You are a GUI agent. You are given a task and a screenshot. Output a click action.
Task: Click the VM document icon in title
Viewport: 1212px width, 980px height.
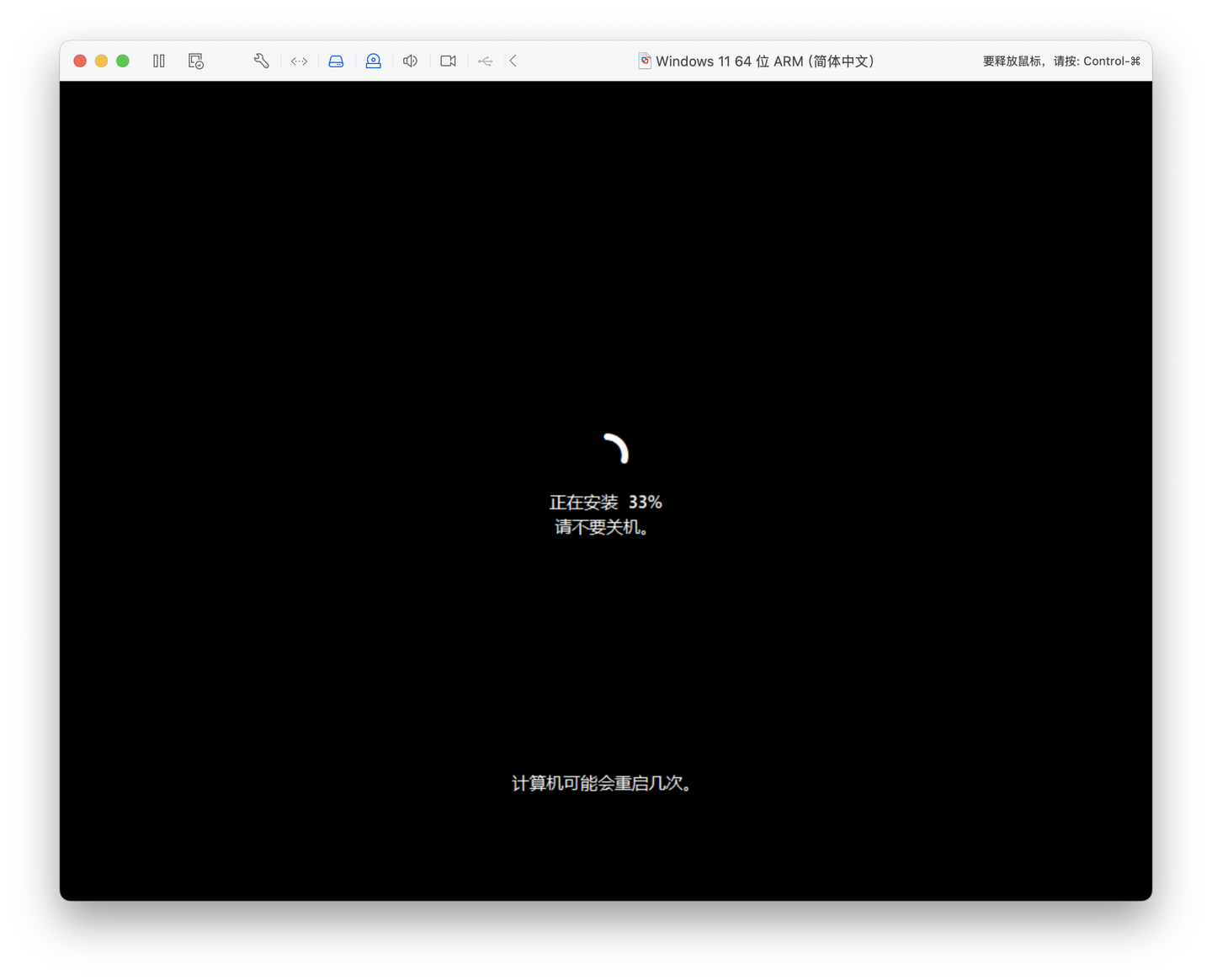[x=645, y=61]
